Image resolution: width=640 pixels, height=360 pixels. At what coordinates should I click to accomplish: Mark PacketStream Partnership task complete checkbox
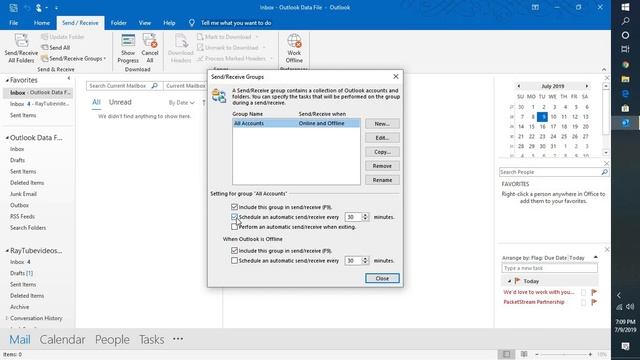pyautogui.click(x=583, y=302)
